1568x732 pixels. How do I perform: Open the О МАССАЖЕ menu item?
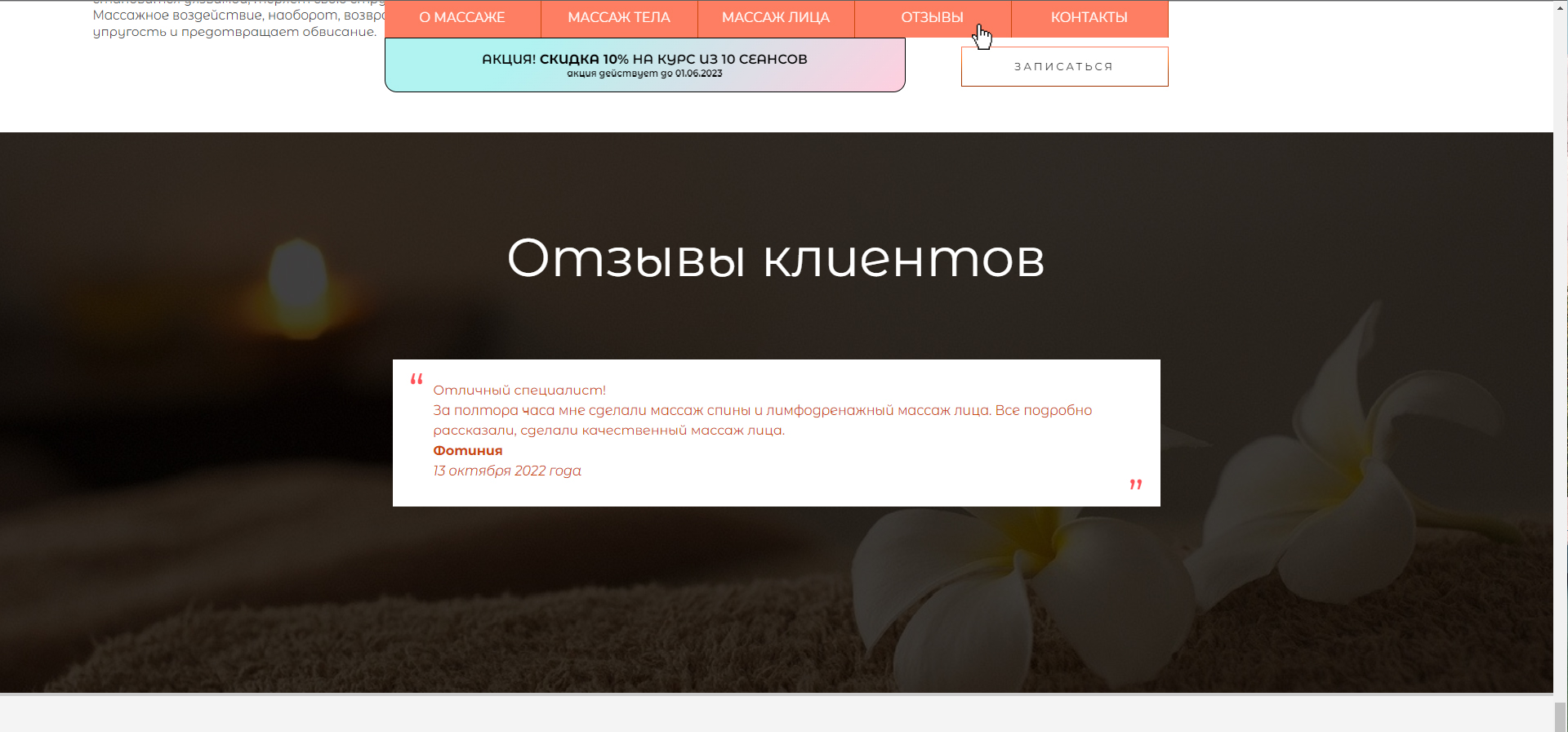click(x=462, y=18)
